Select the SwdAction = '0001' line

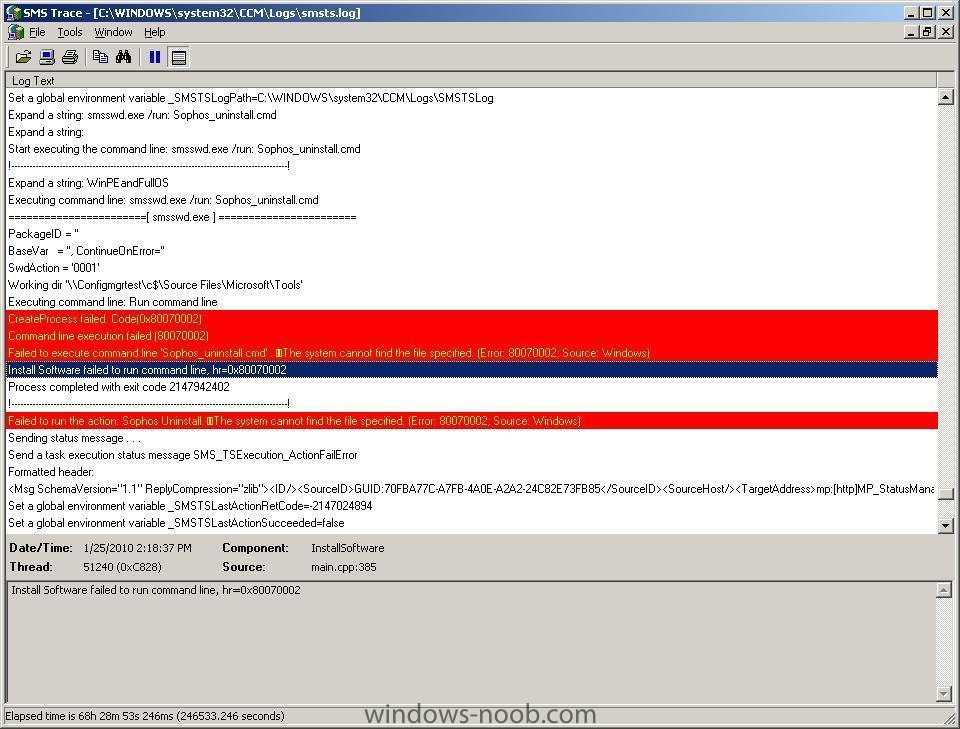pos(471,268)
